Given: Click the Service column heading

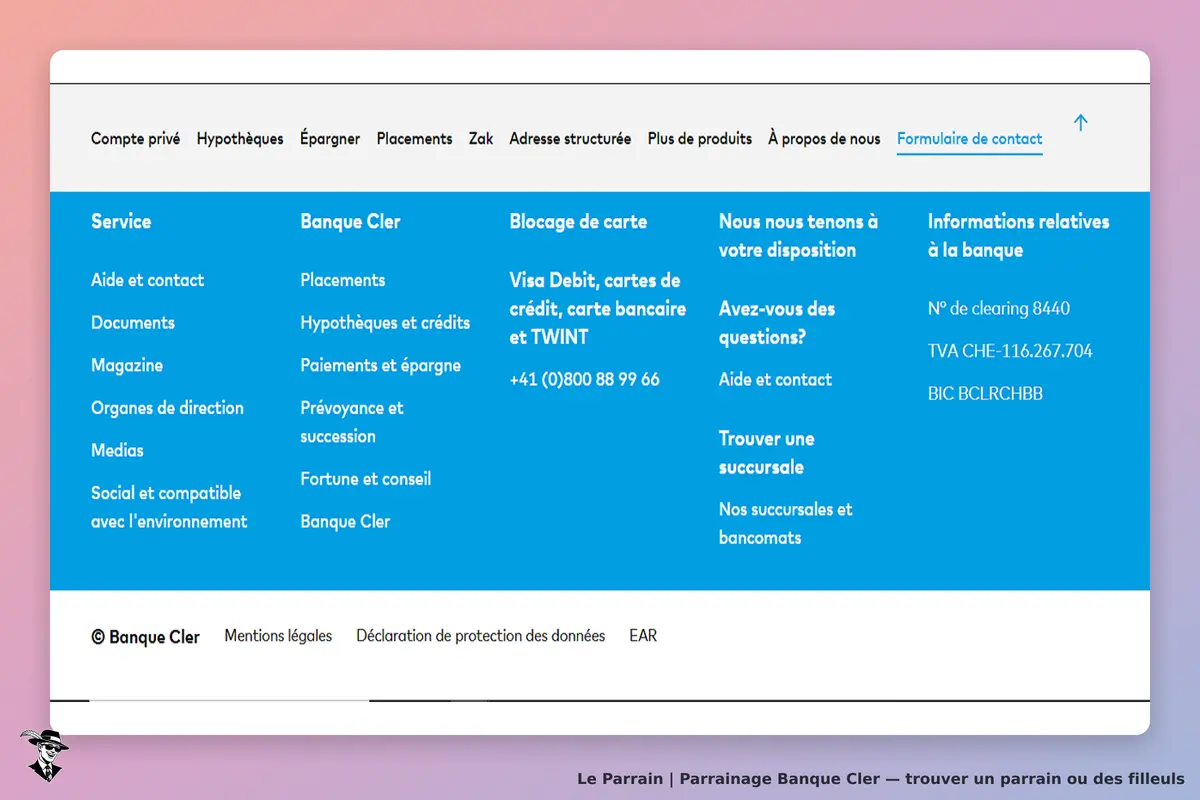Looking at the screenshot, I should coord(121,222).
